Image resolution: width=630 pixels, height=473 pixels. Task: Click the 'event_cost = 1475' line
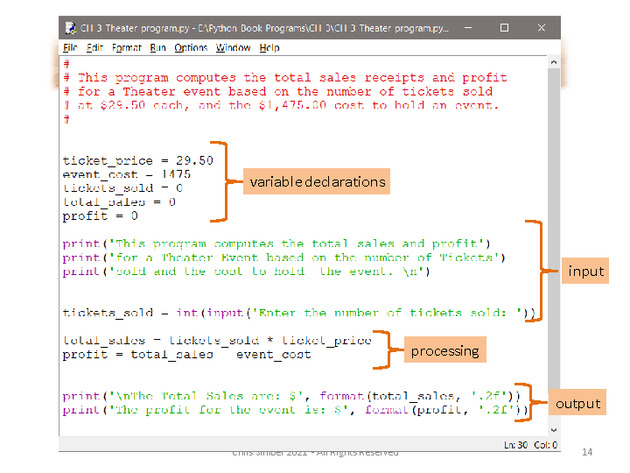point(127,174)
